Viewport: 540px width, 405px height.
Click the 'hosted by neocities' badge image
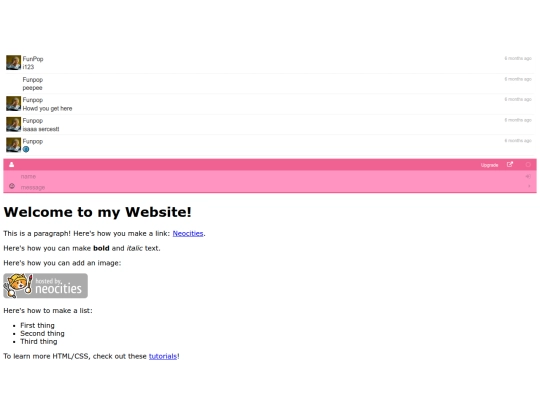[45, 285]
